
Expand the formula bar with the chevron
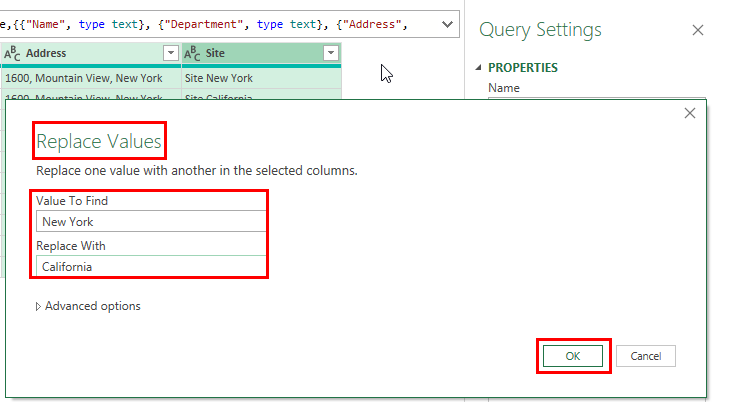(447, 24)
